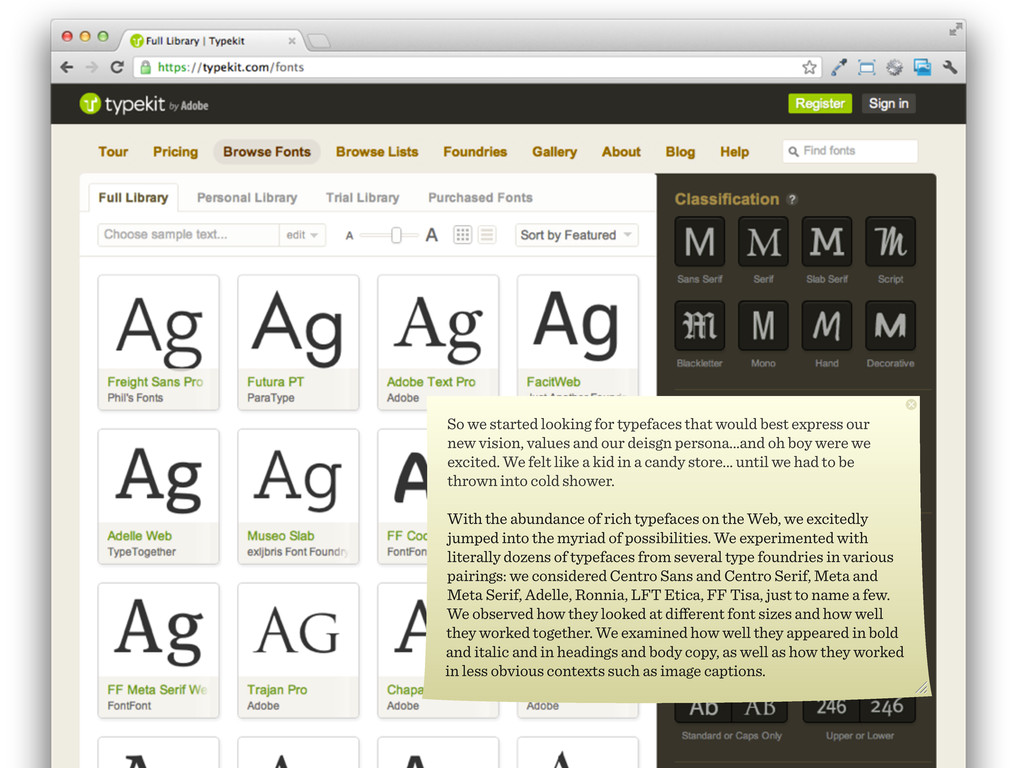Switch to grid view of fonts
The height and width of the screenshot is (768, 1024).
point(462,235)
